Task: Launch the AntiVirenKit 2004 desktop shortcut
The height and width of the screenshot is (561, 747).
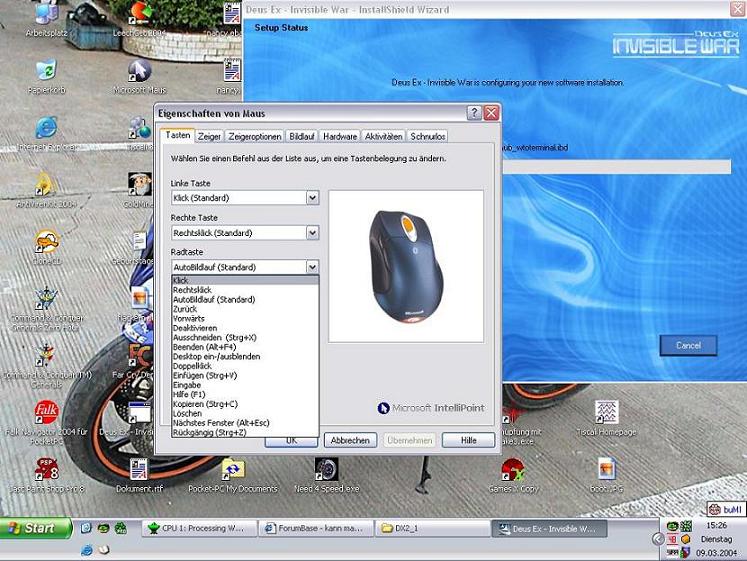Action: (x=47, y=190)
